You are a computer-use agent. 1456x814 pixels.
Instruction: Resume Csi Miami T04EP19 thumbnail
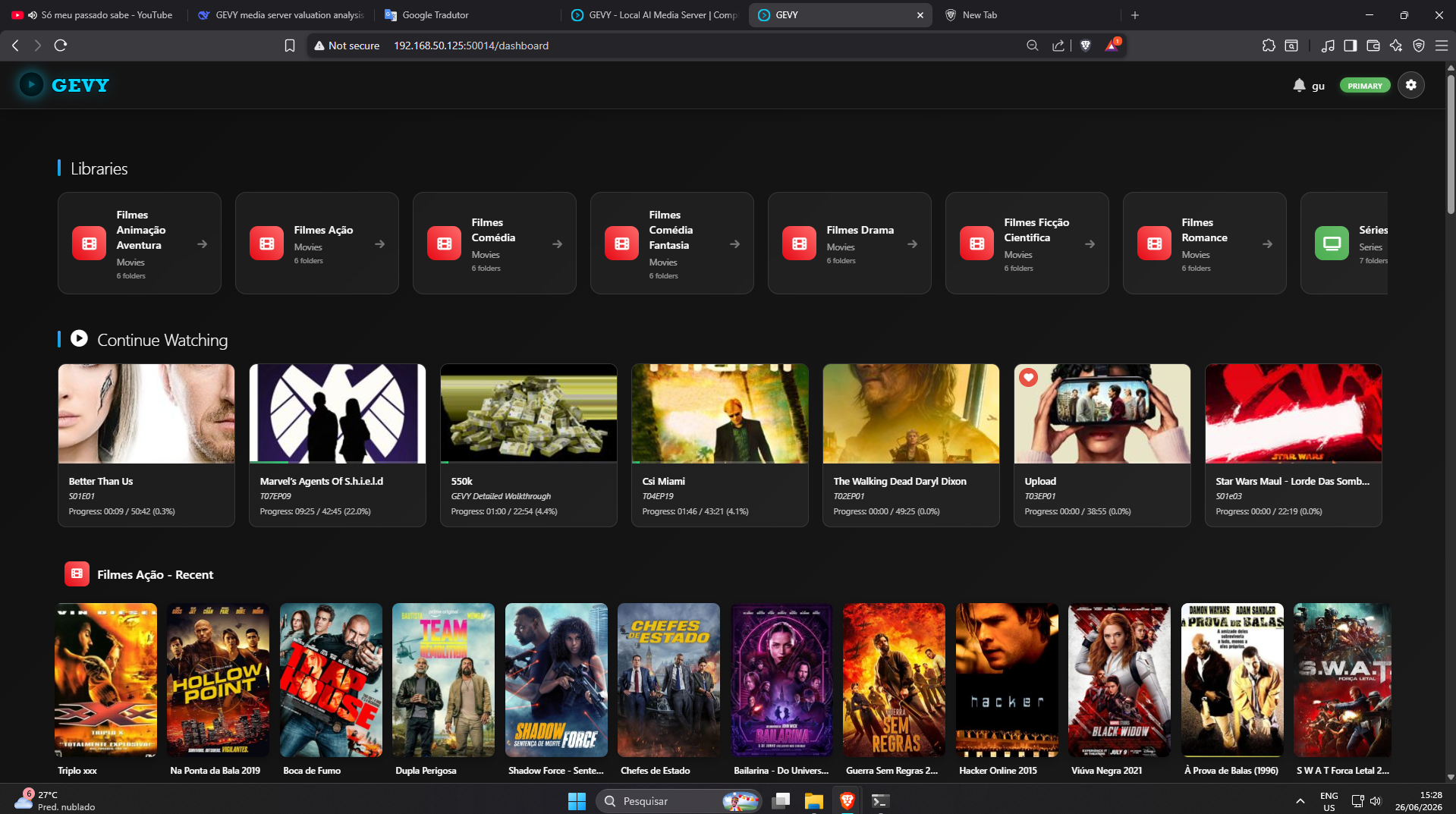(720, 413)
